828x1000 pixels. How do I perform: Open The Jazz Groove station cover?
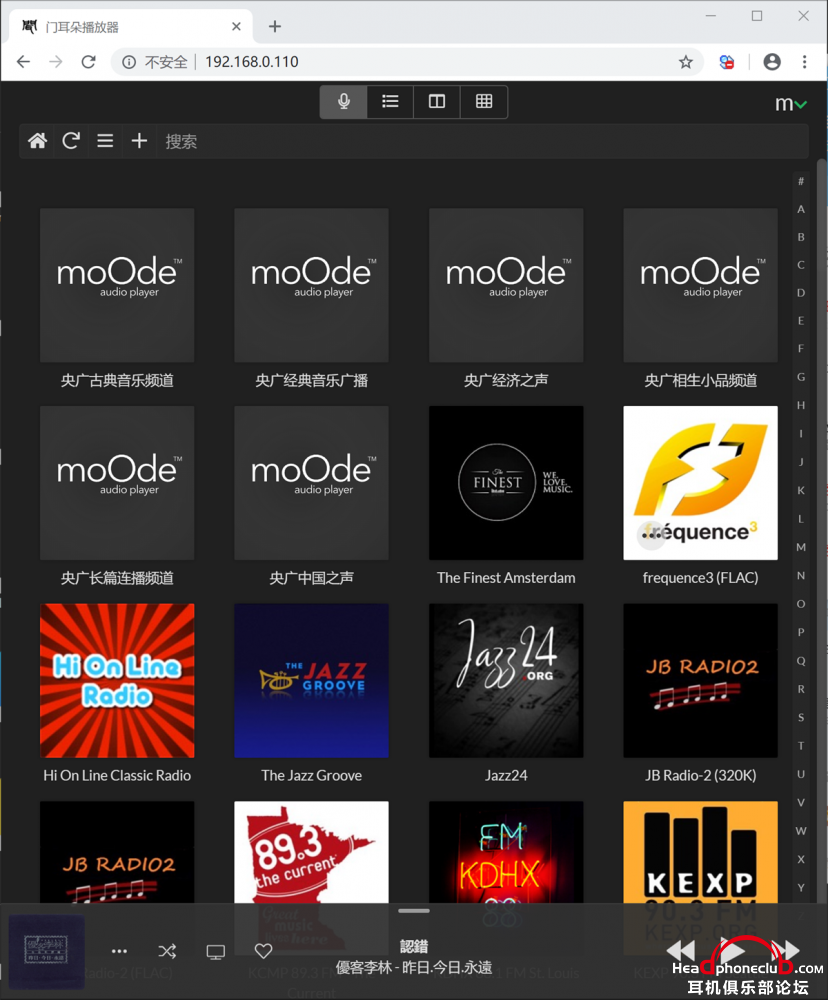pyautogui.click(x=311, y=680)
